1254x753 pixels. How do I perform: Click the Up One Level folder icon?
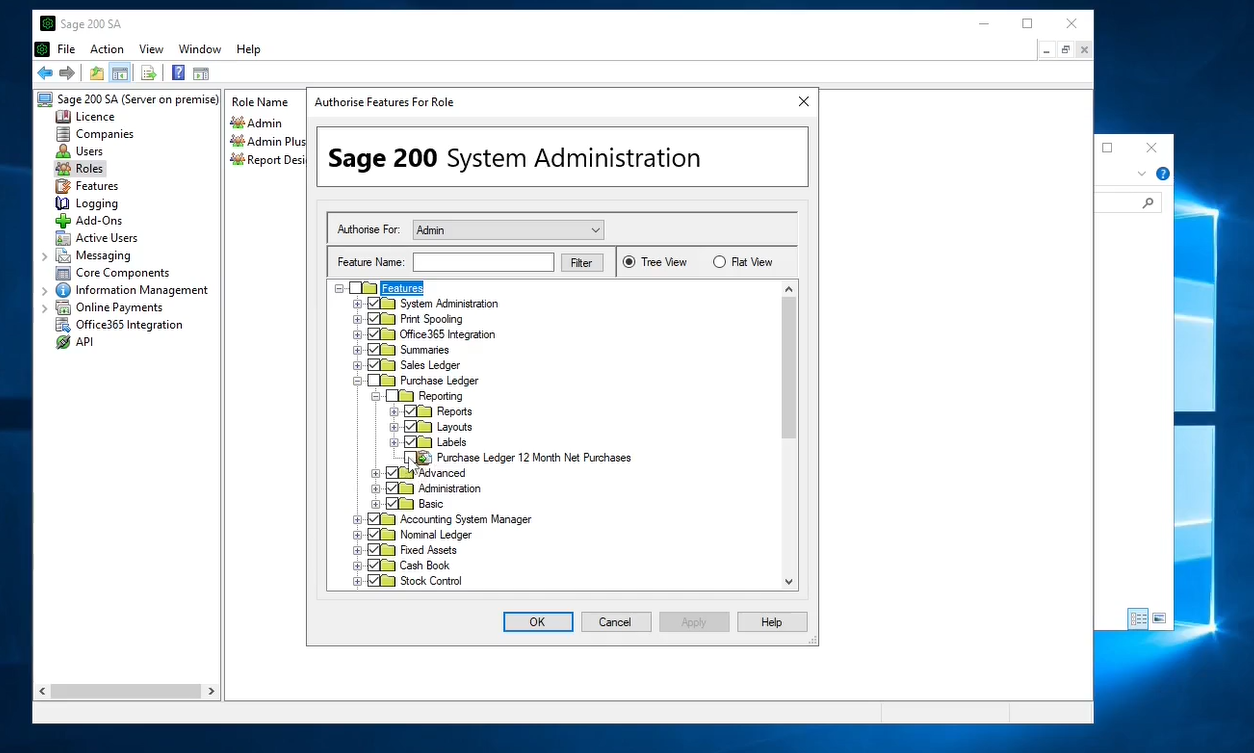pos(96,73)
